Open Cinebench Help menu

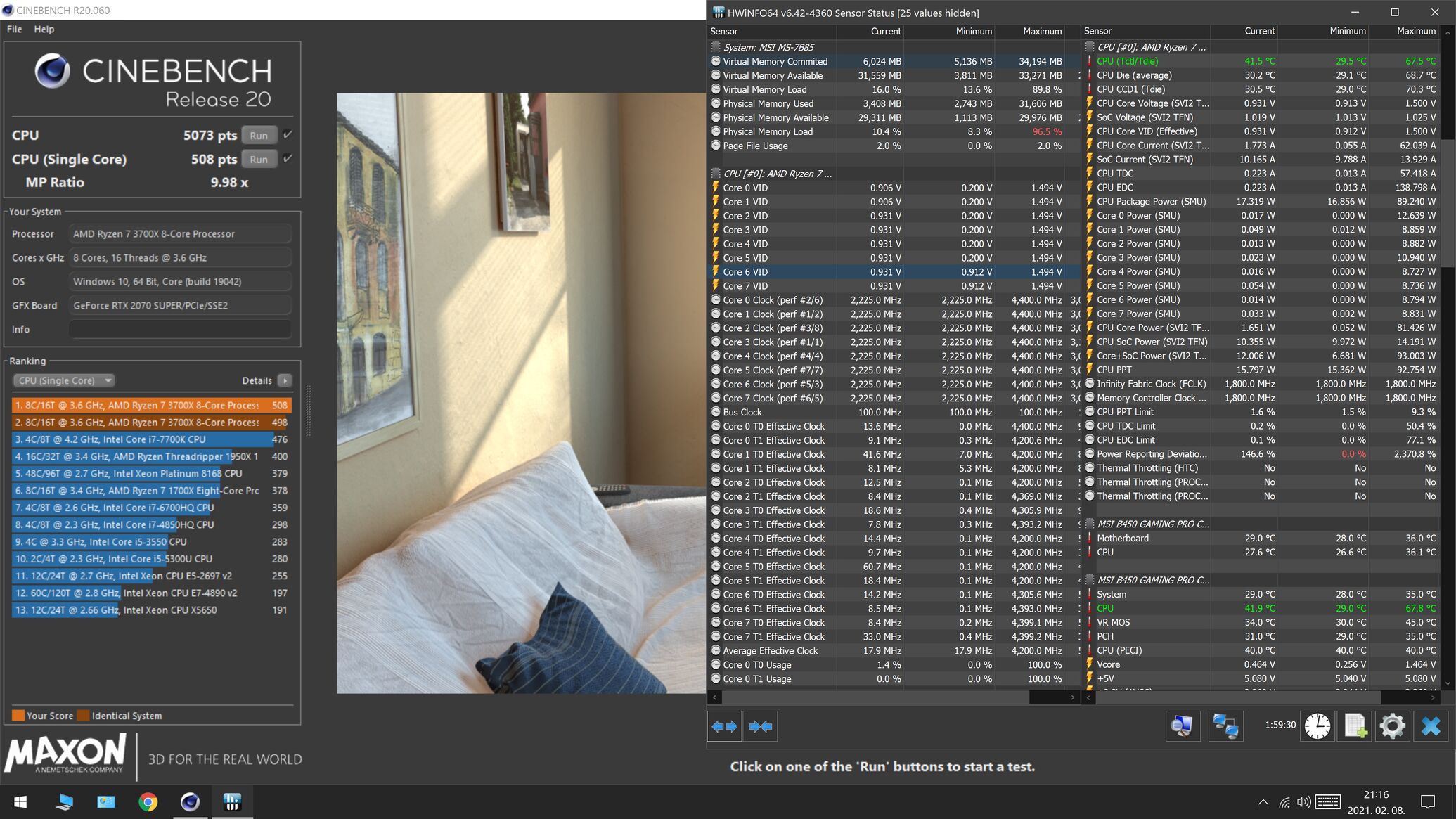pos(44,29)
